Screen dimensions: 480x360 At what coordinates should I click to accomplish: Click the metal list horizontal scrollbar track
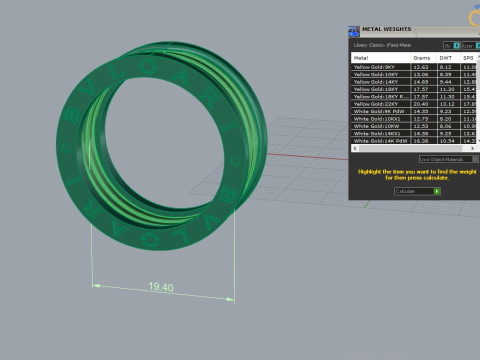414,148
